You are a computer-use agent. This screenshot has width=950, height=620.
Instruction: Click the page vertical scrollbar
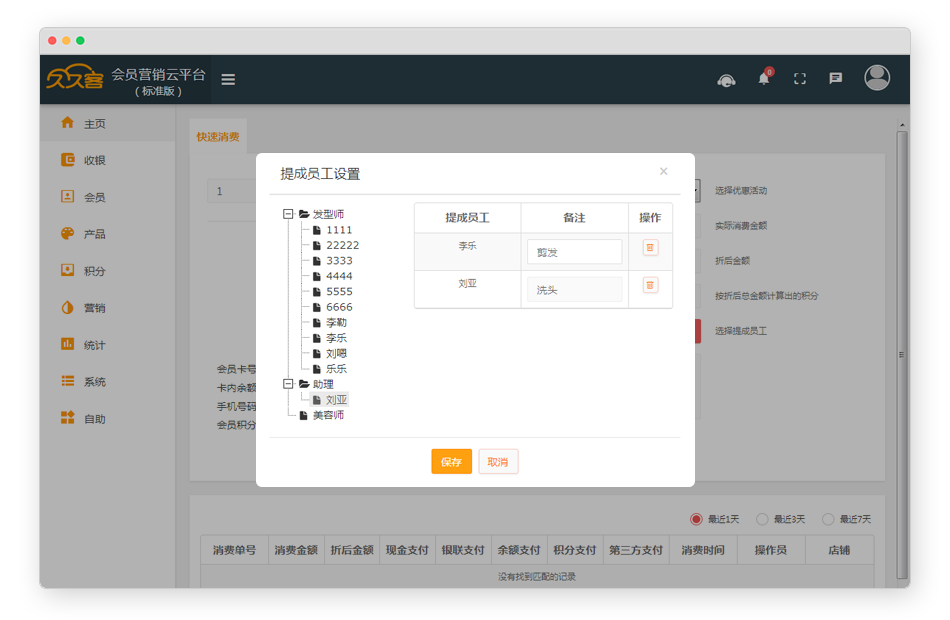pos(901,355)
